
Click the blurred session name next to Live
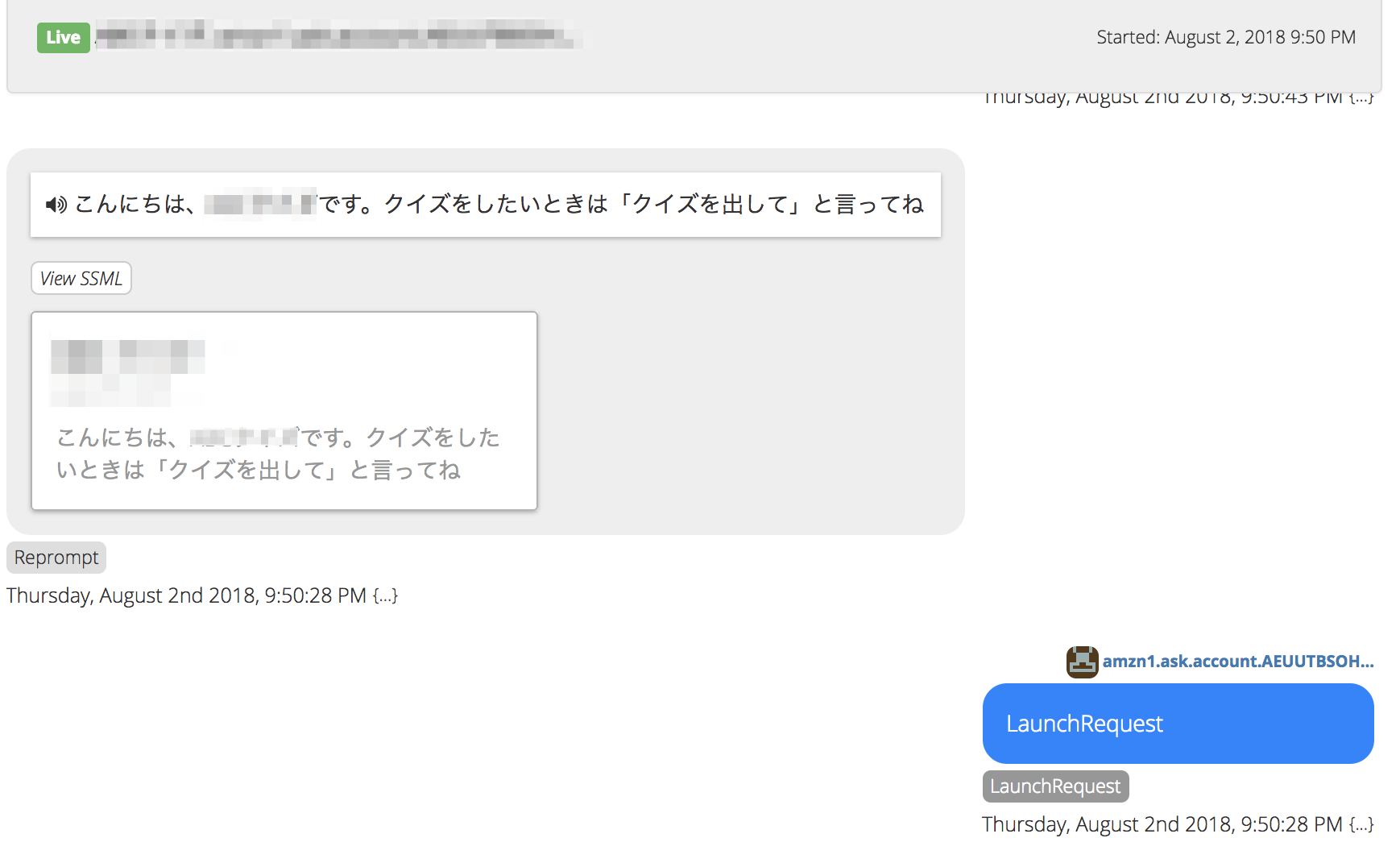point(338,35)
